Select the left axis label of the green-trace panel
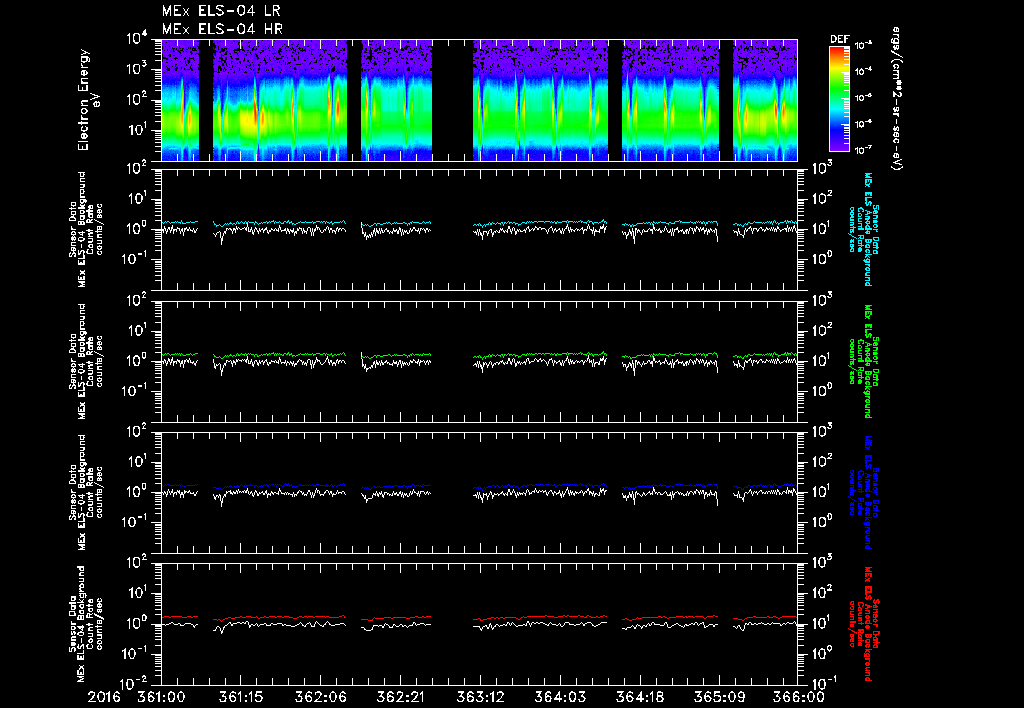 (86, 361)
